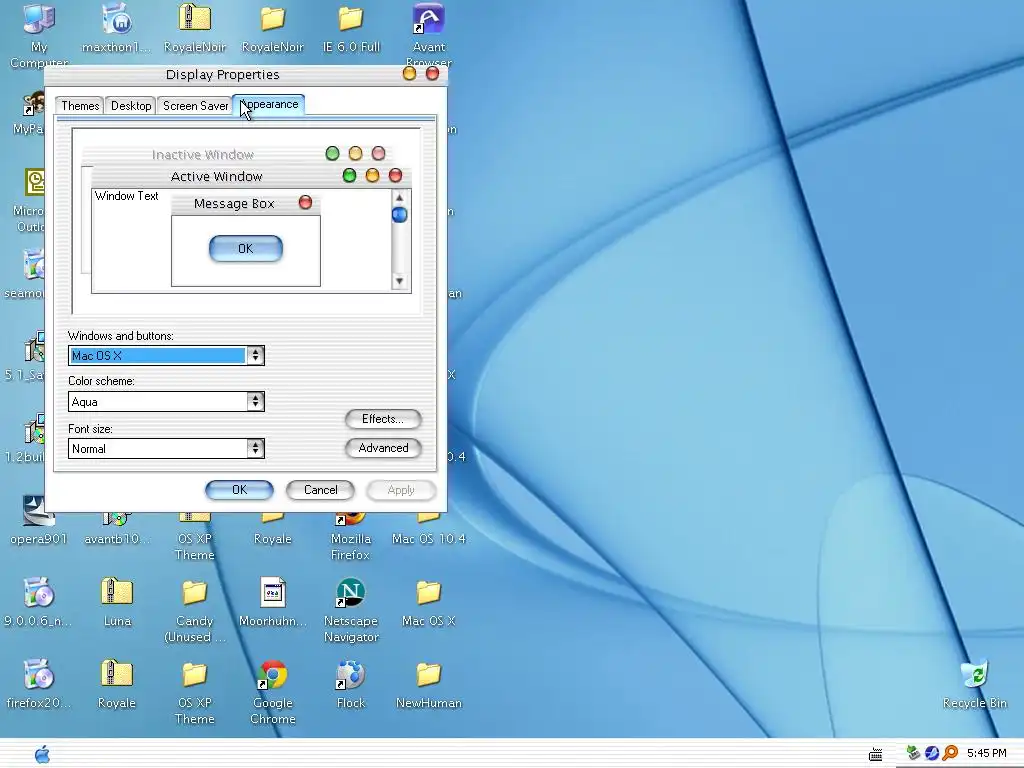Select the bottom-row OS XP Theme folder

pyautogui.click(x=195, y=675)
